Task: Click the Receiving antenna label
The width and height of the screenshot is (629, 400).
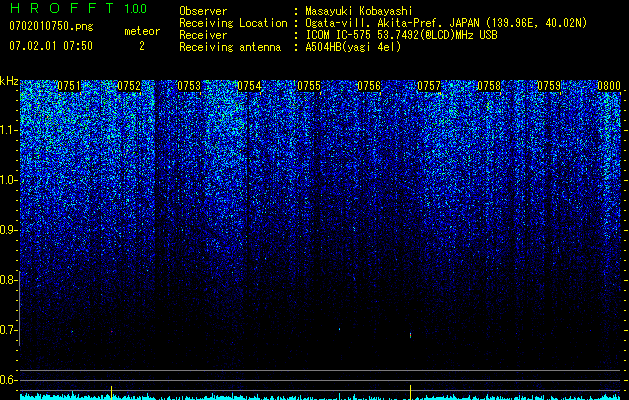Action: tap(230, 47)
